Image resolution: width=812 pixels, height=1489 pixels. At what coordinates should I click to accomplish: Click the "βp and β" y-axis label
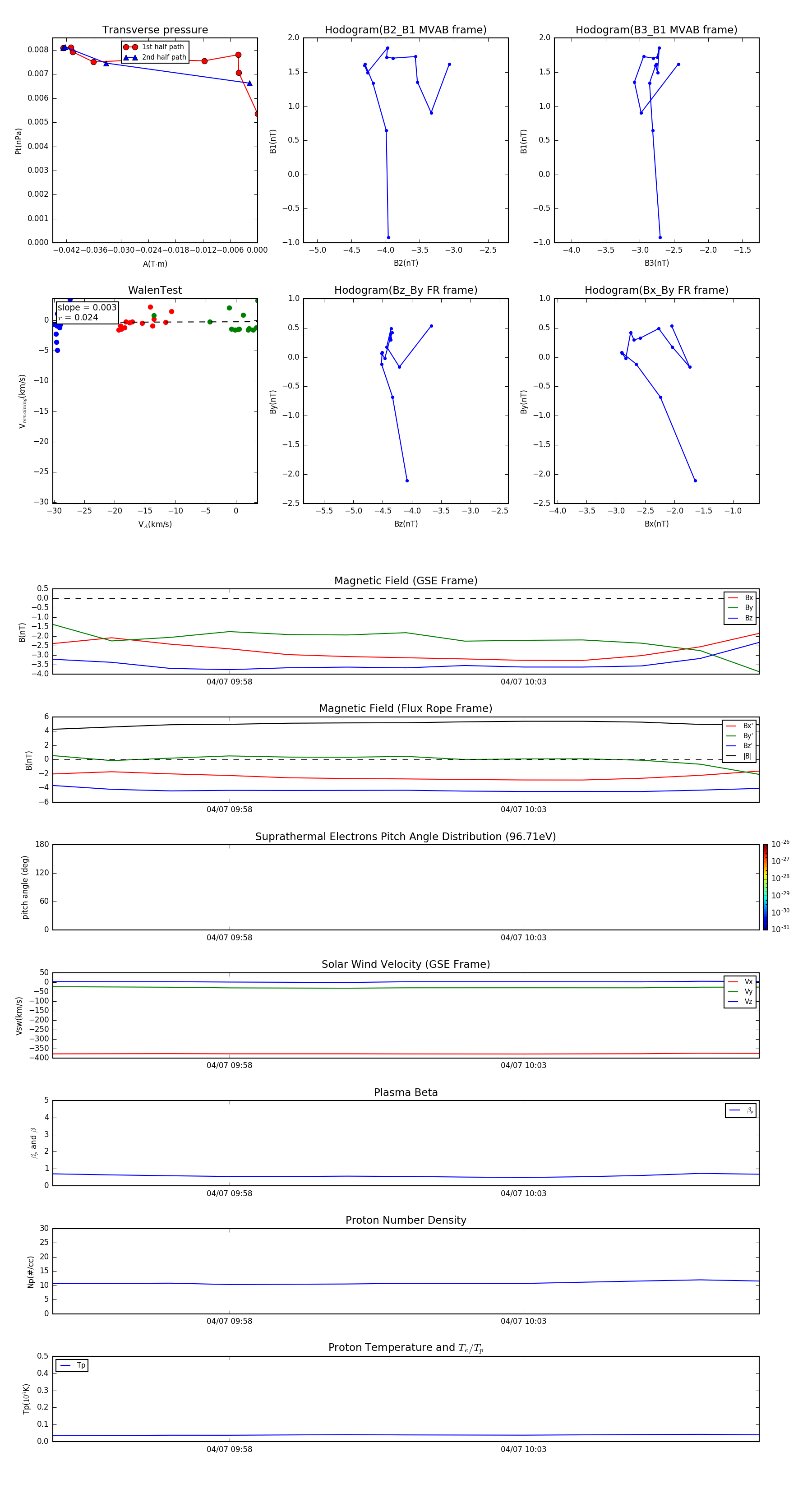33,1143
